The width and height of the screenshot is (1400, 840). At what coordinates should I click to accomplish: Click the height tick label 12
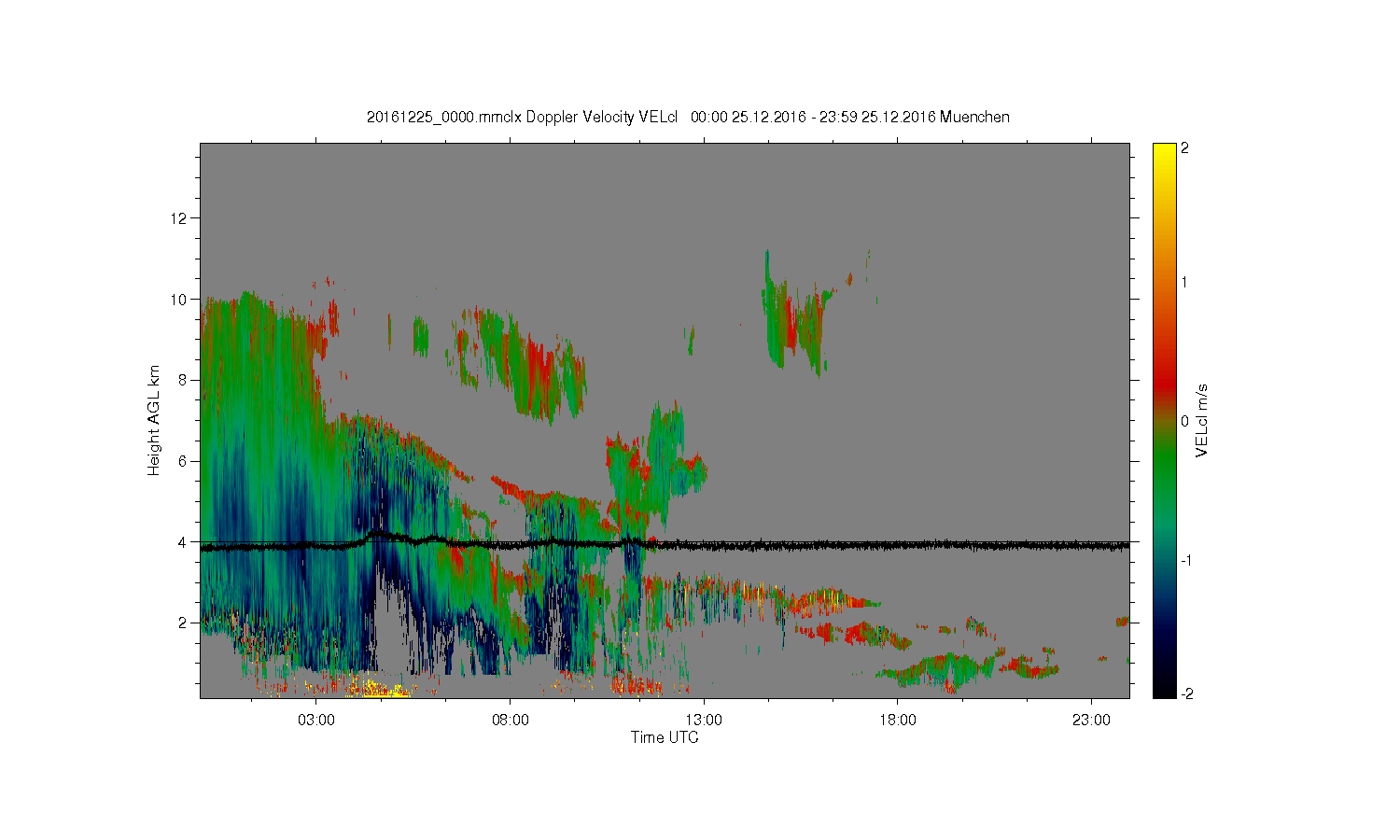tap(180, 218)
